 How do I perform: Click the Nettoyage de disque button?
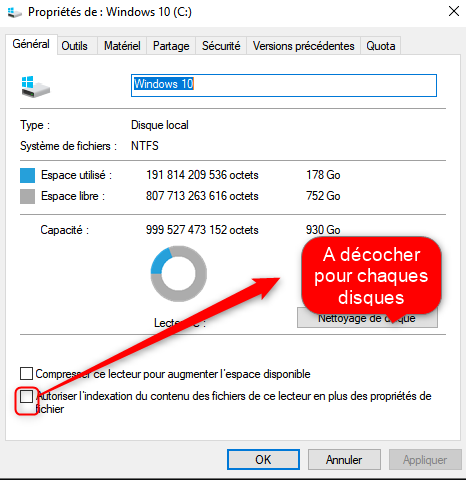(367, 318)
